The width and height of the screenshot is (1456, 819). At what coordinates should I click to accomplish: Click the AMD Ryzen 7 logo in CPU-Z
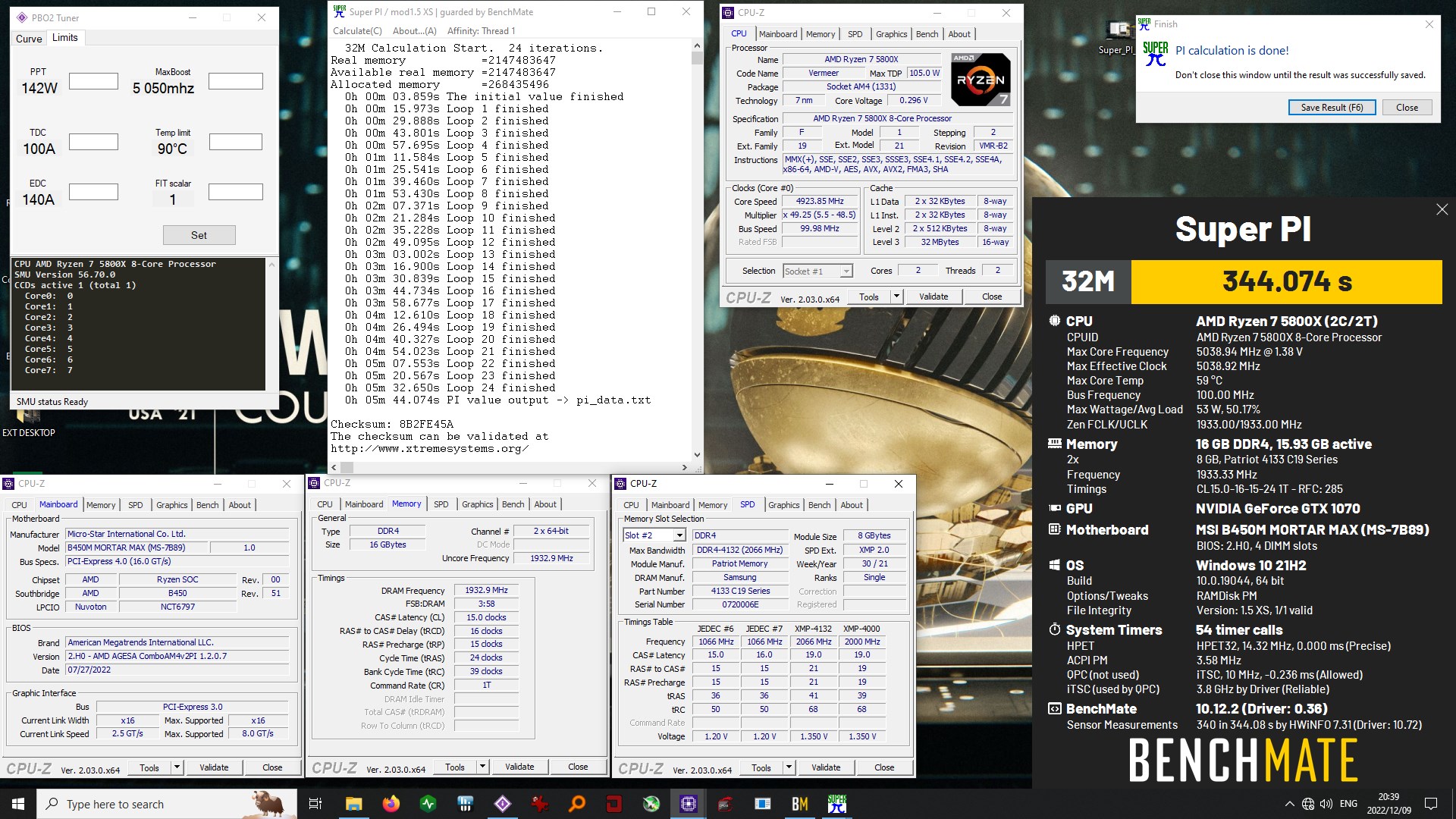(x=981, y=79)
